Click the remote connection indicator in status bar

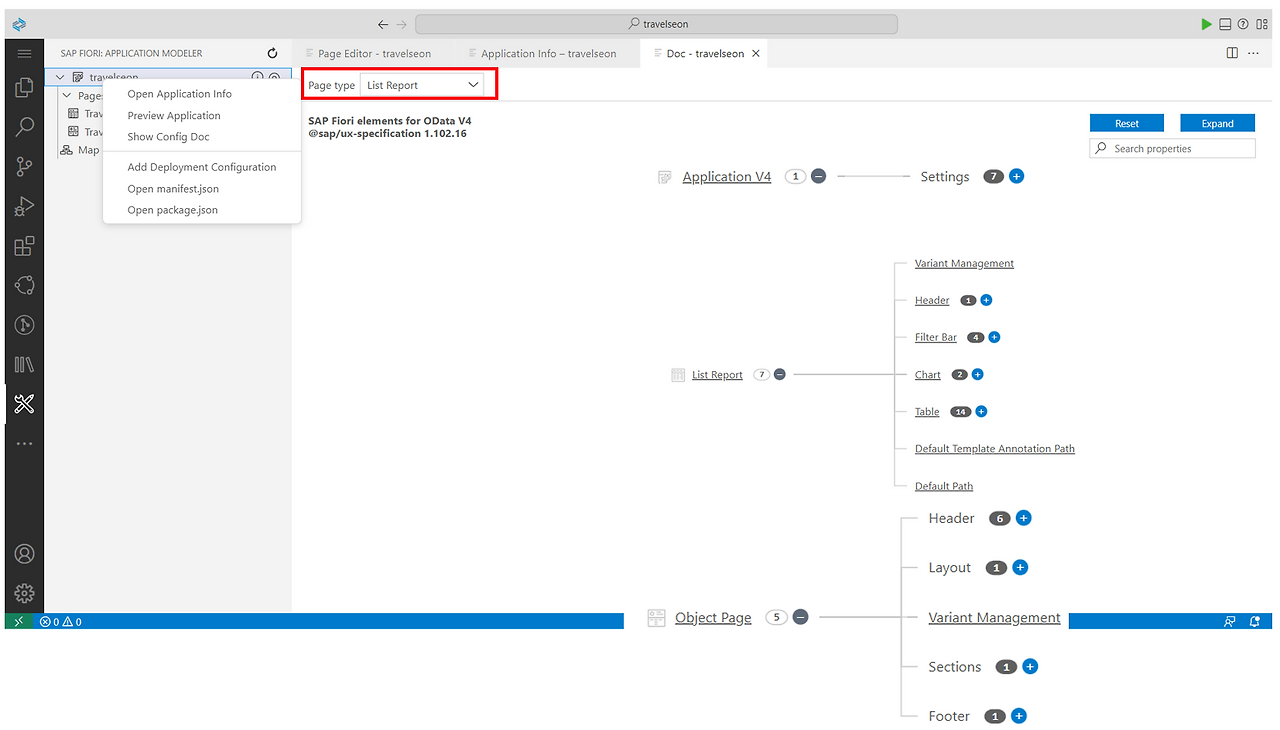pos(20,620)
